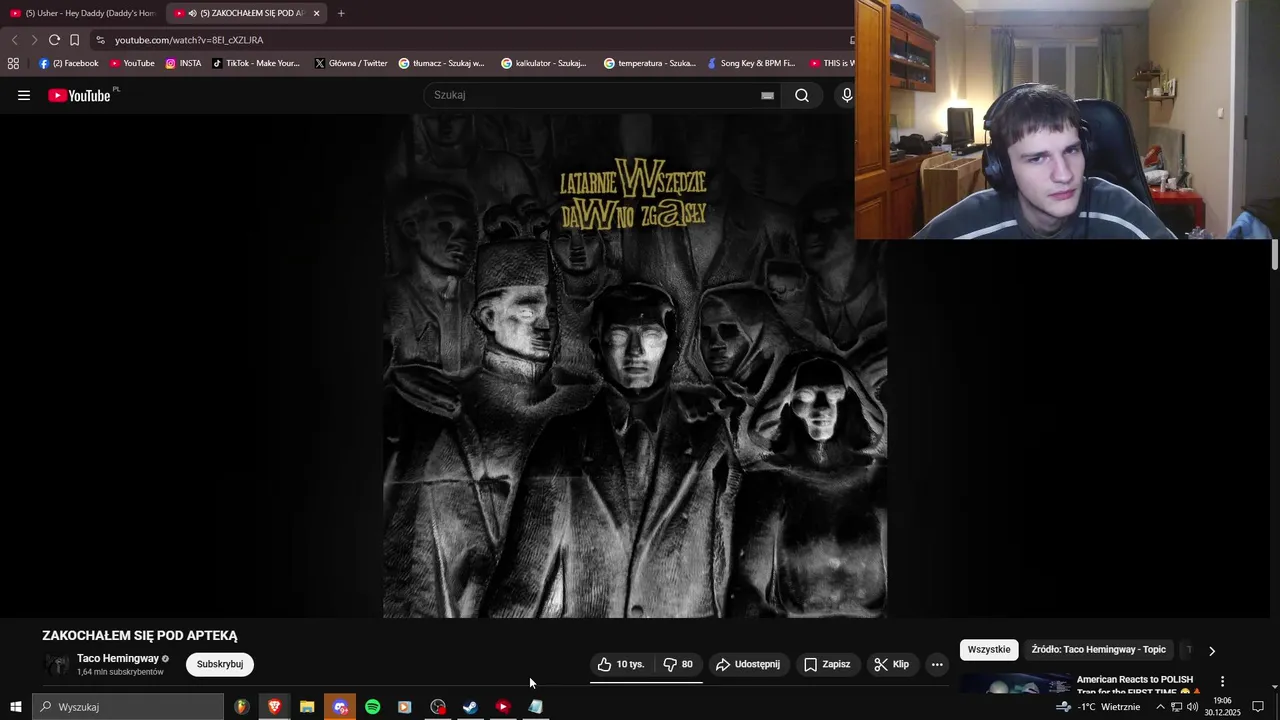Open the temperatura - Szukaj bookmark

click(650, 63)
